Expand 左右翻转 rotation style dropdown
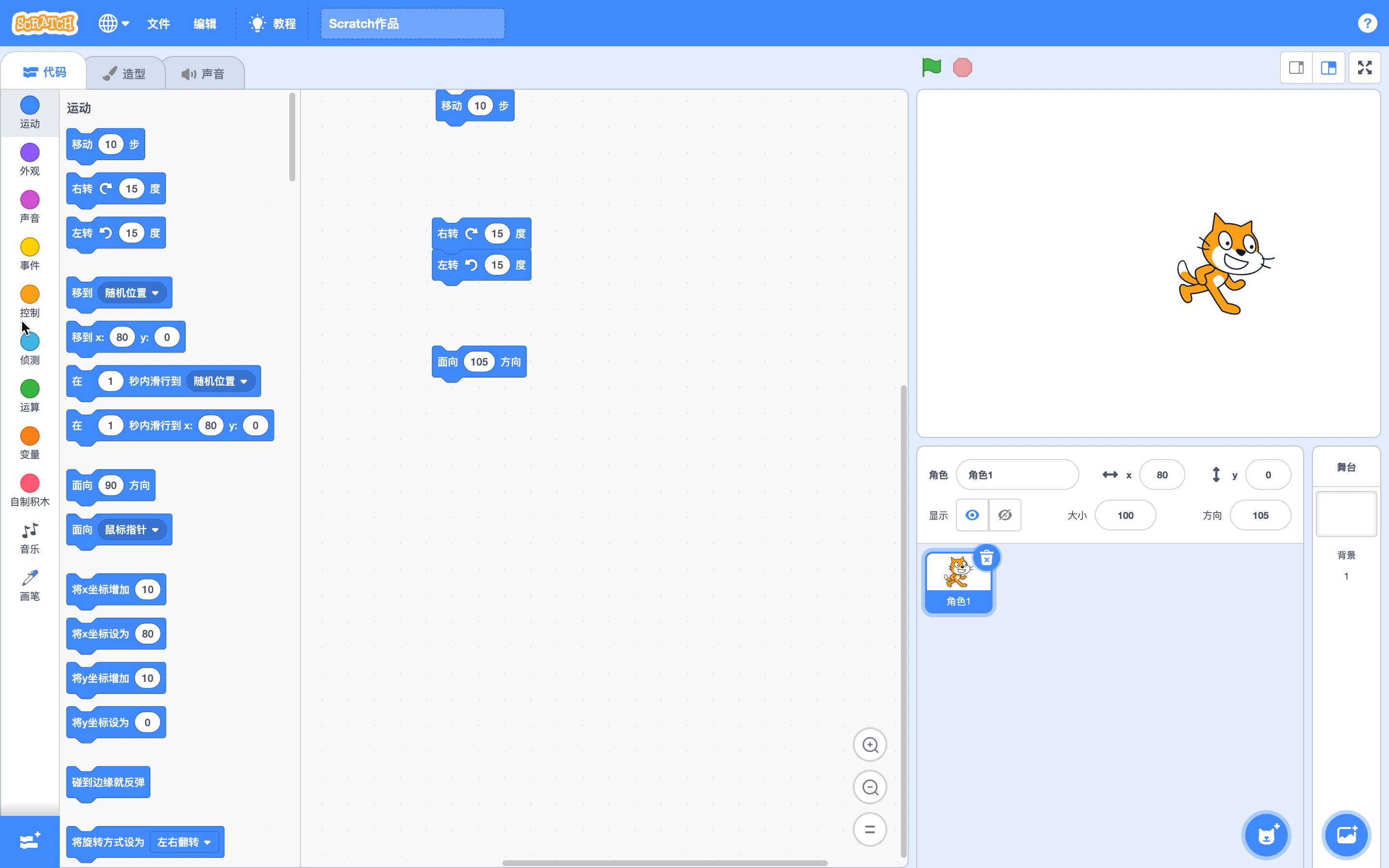1389x868 pixels. coord(184,842)
